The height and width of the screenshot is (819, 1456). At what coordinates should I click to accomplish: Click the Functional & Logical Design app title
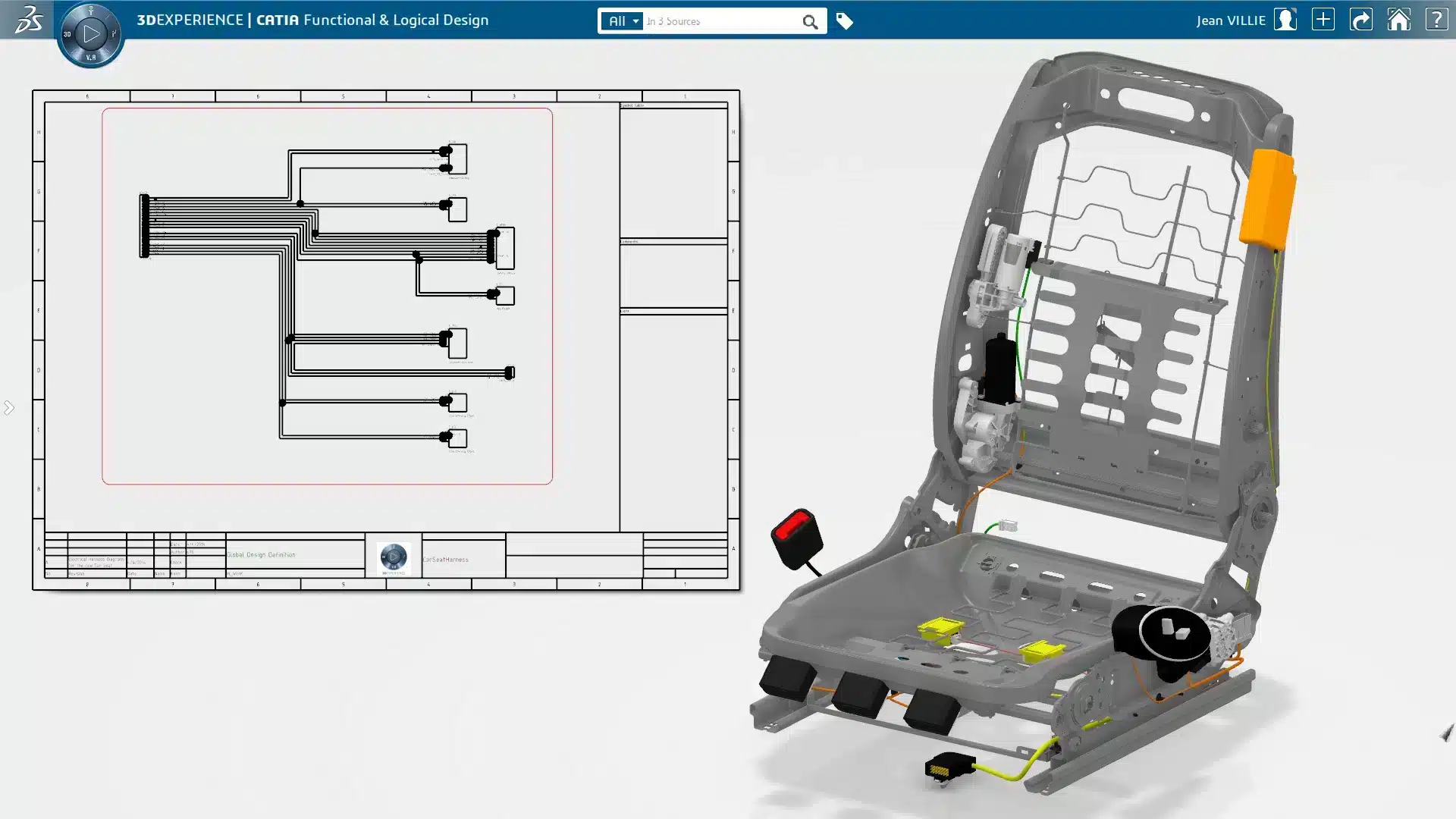[x=397, y=20]
